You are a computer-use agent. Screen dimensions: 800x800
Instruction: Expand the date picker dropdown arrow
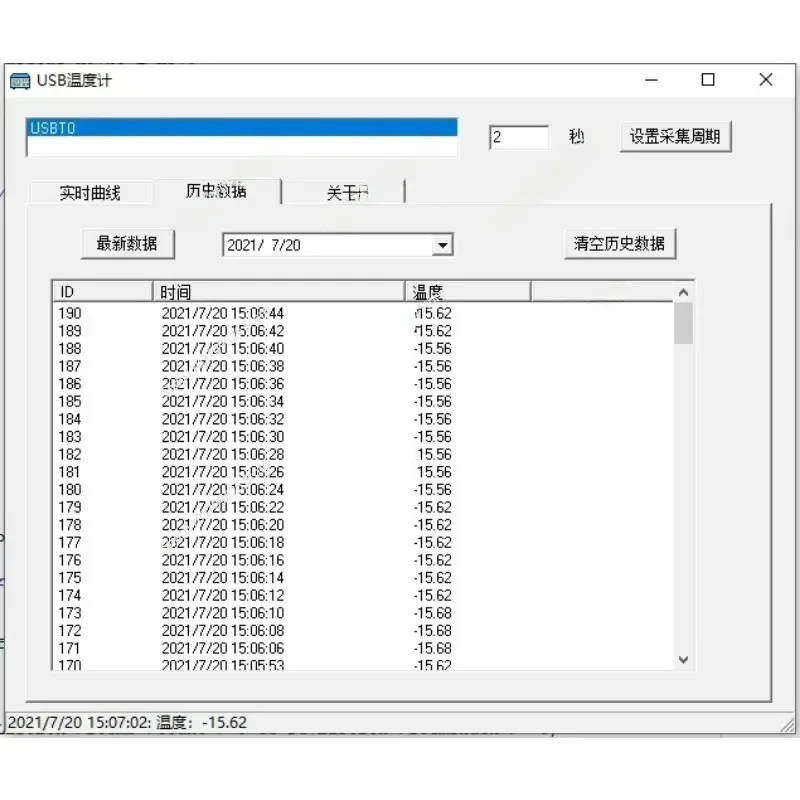click(442, 245)
